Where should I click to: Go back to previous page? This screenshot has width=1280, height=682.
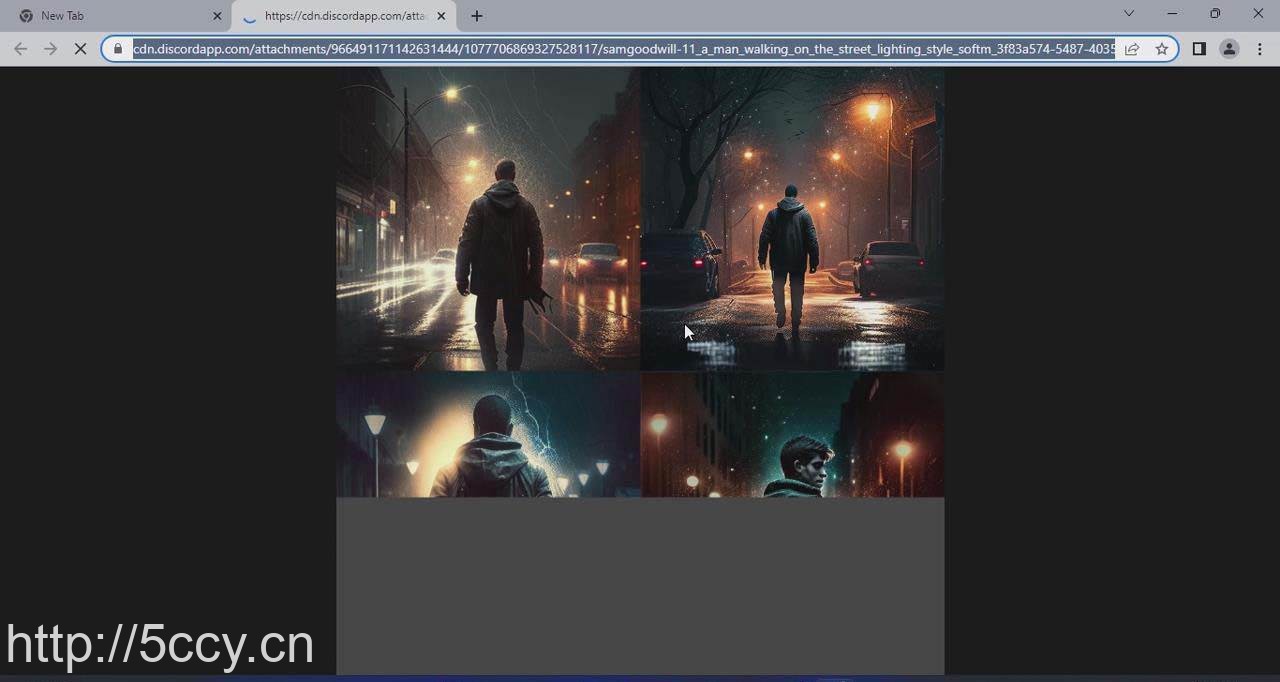(x=20, y=49)
